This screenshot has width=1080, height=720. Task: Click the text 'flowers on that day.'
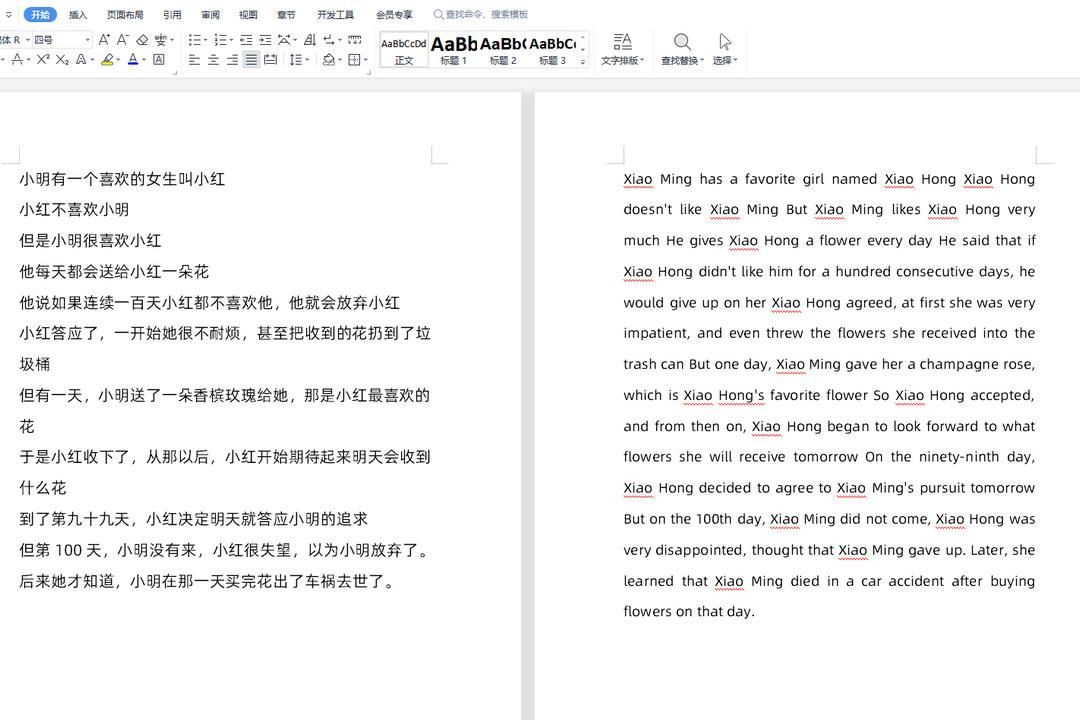(x=689, y=612)
